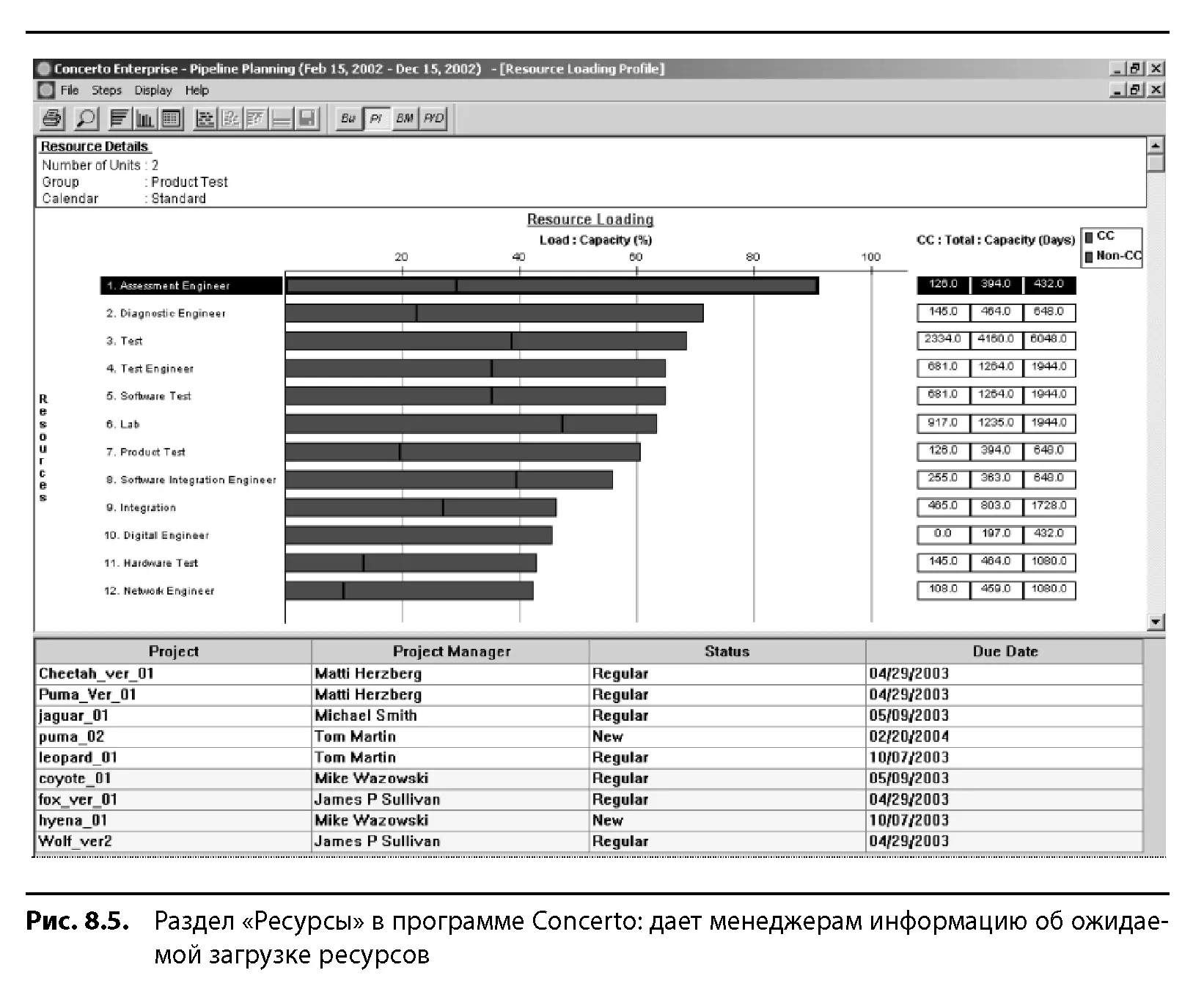Click the Save floppy disk icon
Viewport: 1204px width, 992px height.
point(307,118)
